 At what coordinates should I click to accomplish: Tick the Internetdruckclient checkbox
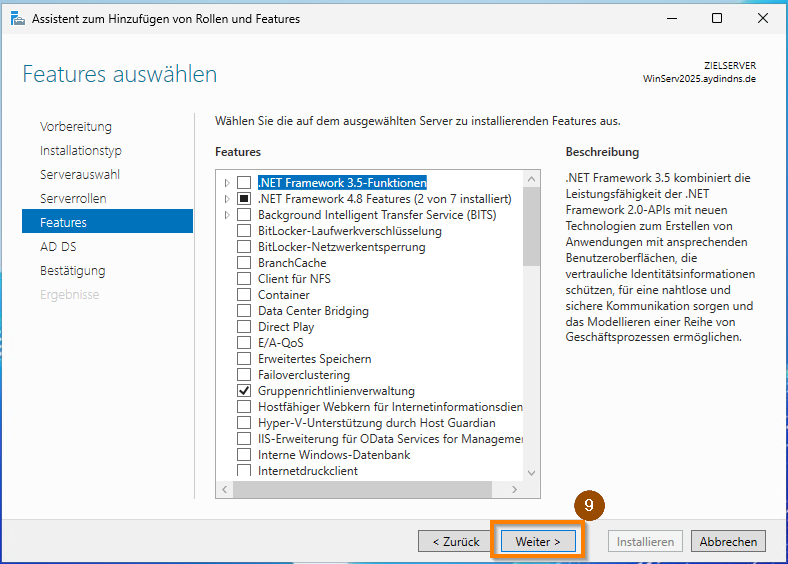[x=244, y=471]
